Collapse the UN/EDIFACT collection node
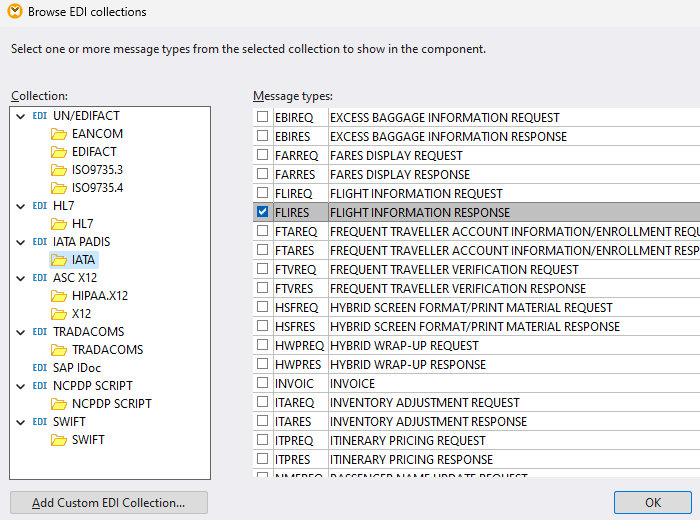 tap(21, 116)
